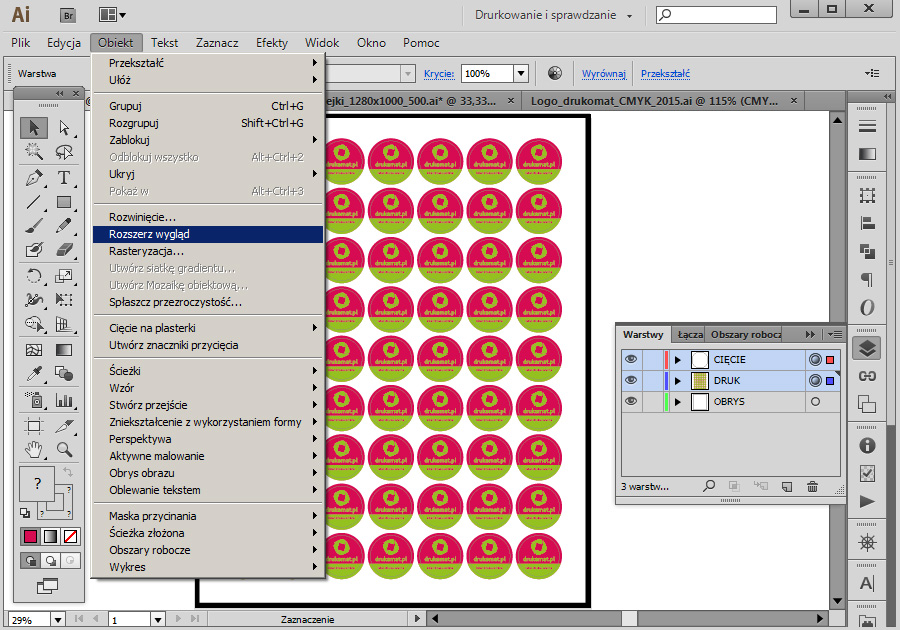Hide the CIĘCIE layer

tap(631, 359)
